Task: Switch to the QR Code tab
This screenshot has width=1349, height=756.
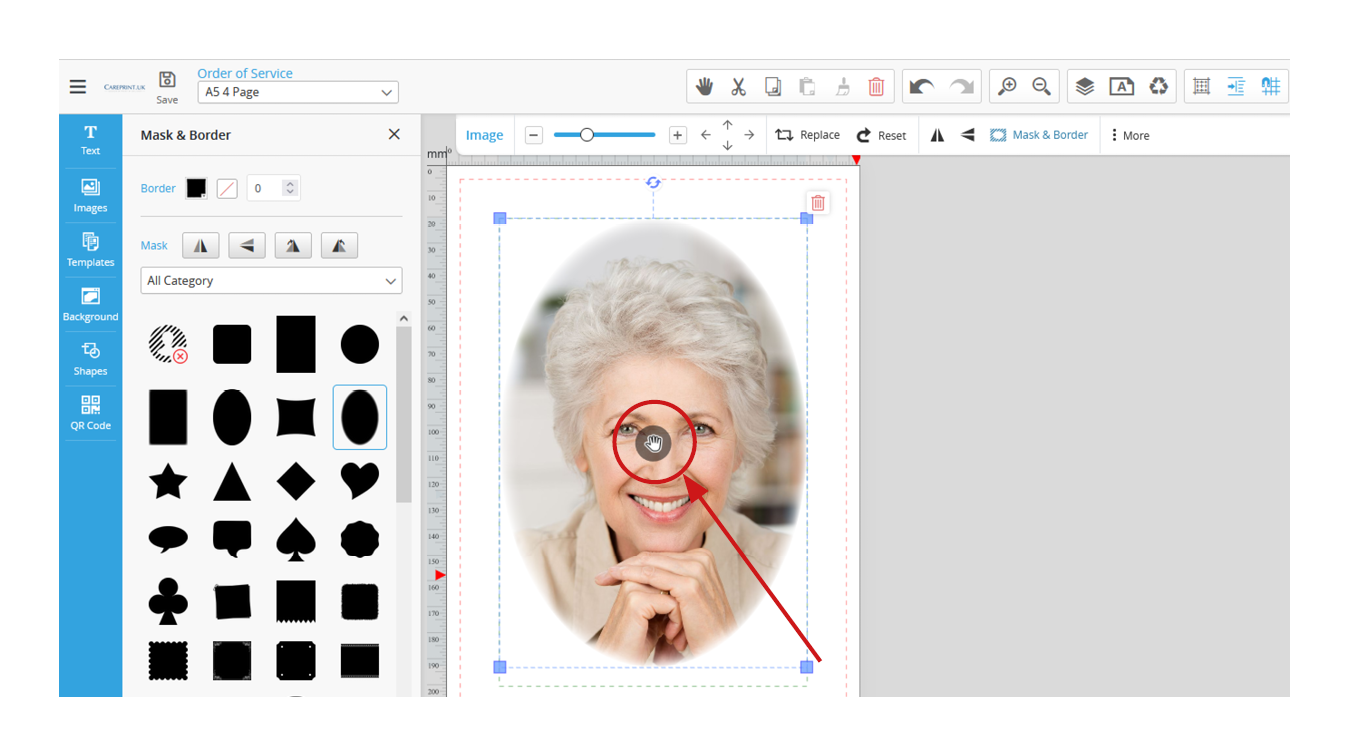Action: (x=90, y=413)
